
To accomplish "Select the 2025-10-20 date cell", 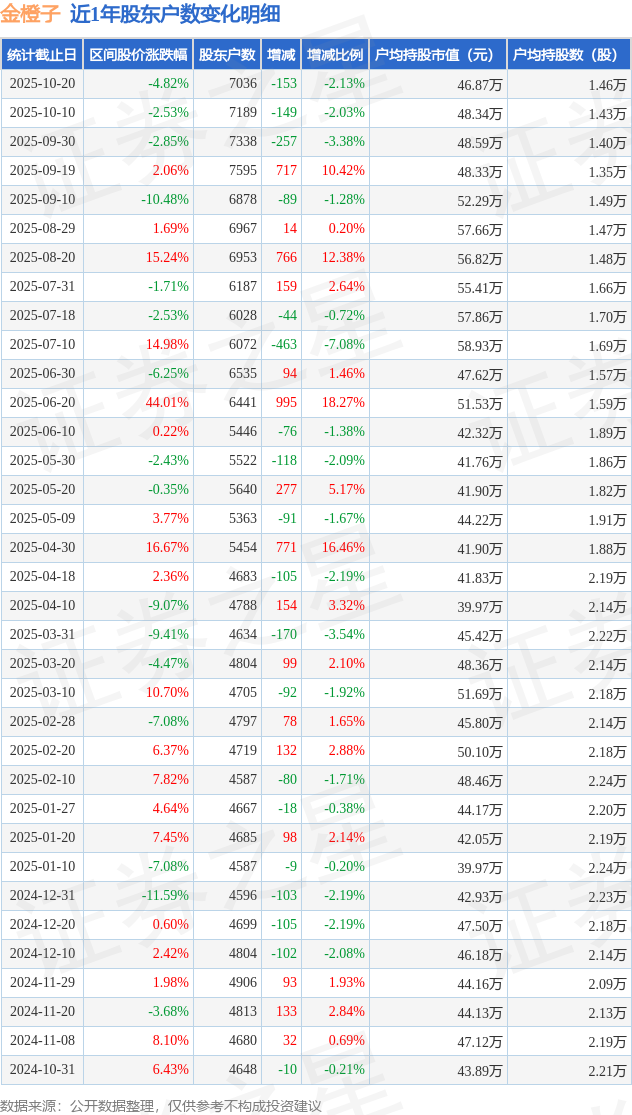I will point(42,84).
